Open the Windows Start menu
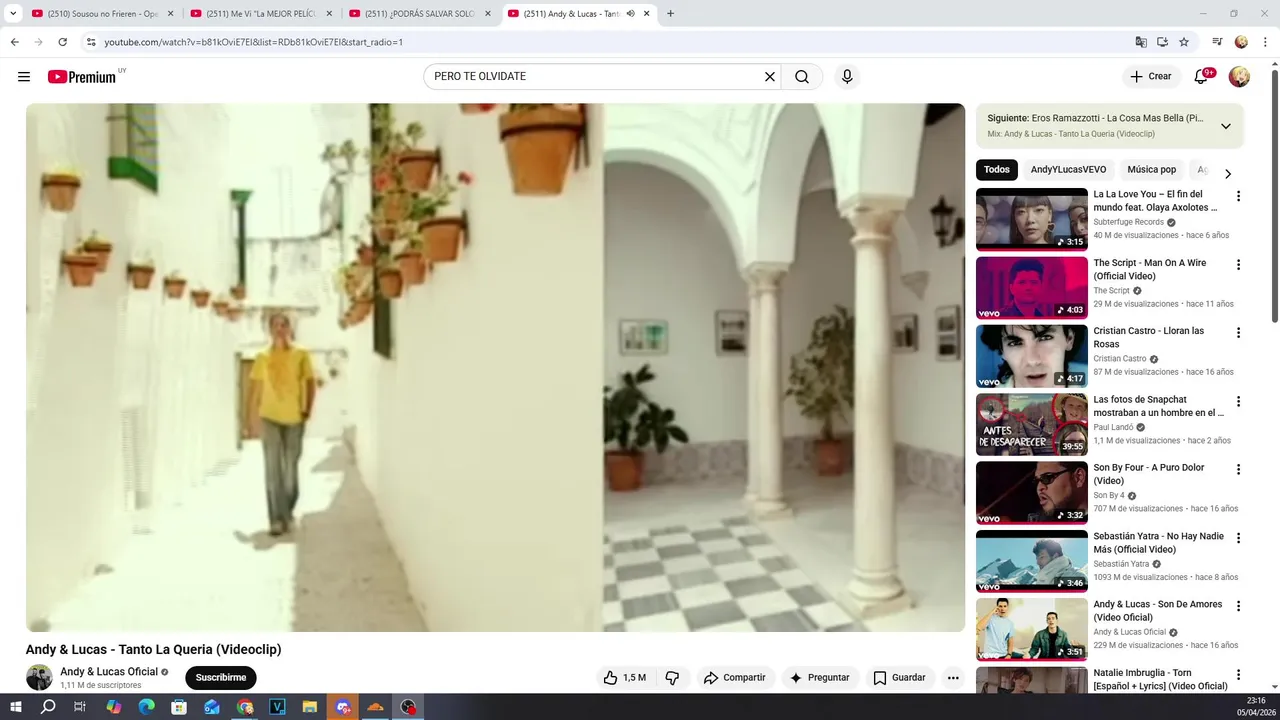This screenshot has height=720, width=1280. point(15,707)
